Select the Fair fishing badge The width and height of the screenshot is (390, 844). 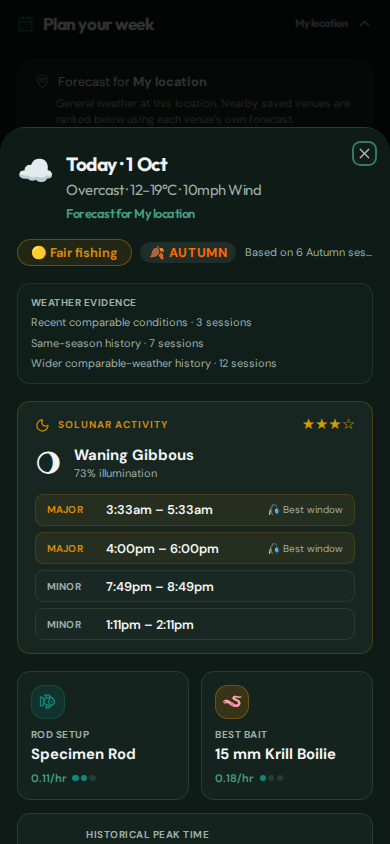74,252
